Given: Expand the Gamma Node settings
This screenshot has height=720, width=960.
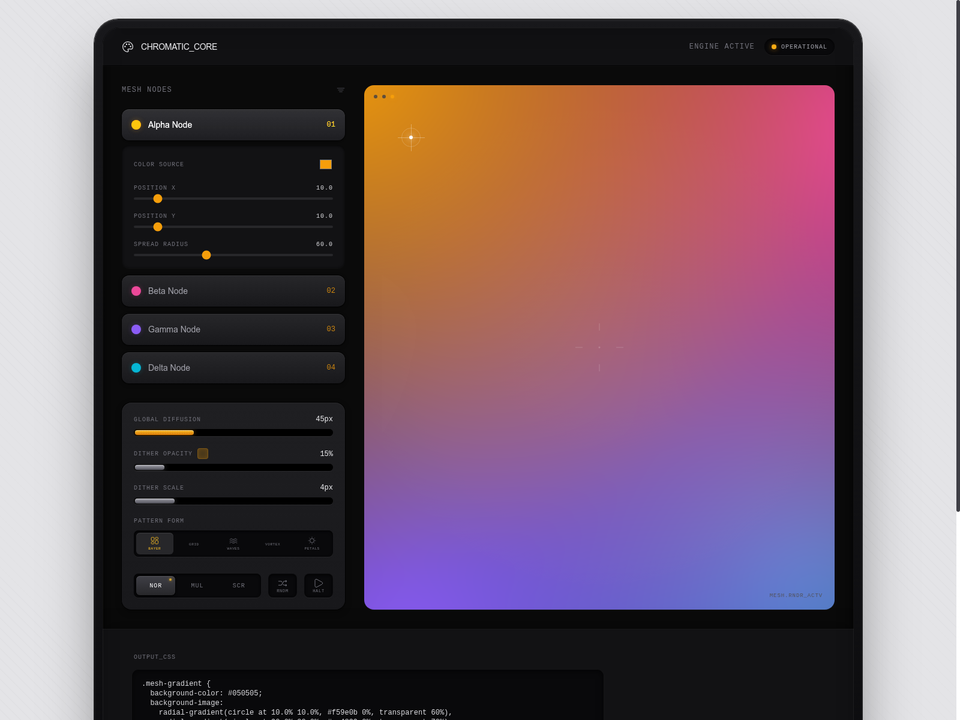Looking at the screenshot, I should (233, 329).
